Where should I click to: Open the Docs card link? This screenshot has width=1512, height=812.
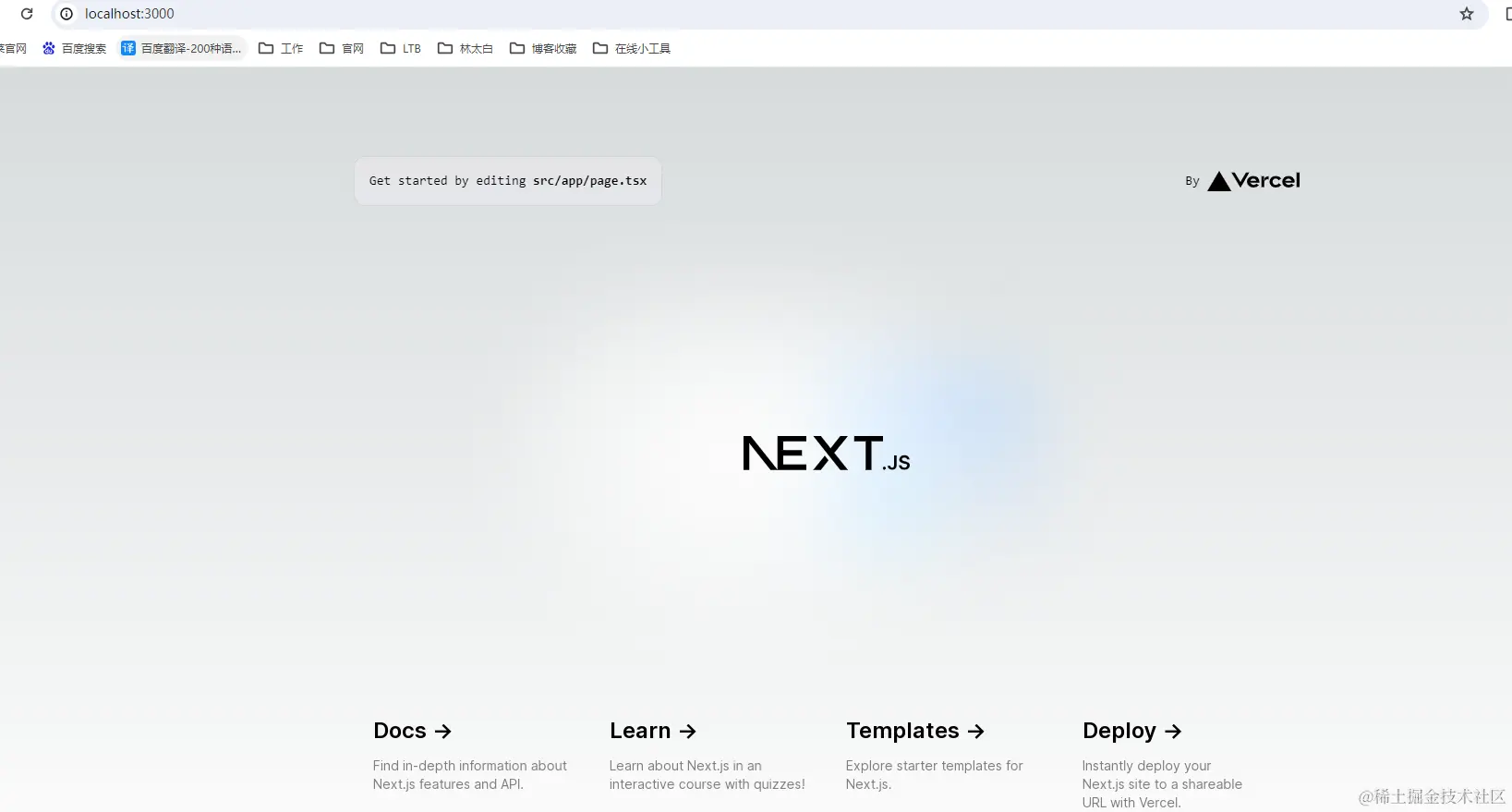(471, 756)
